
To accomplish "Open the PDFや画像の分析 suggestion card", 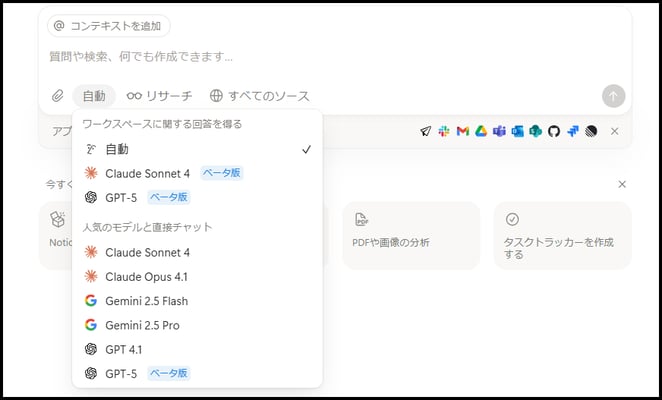I will pos(411,235).
